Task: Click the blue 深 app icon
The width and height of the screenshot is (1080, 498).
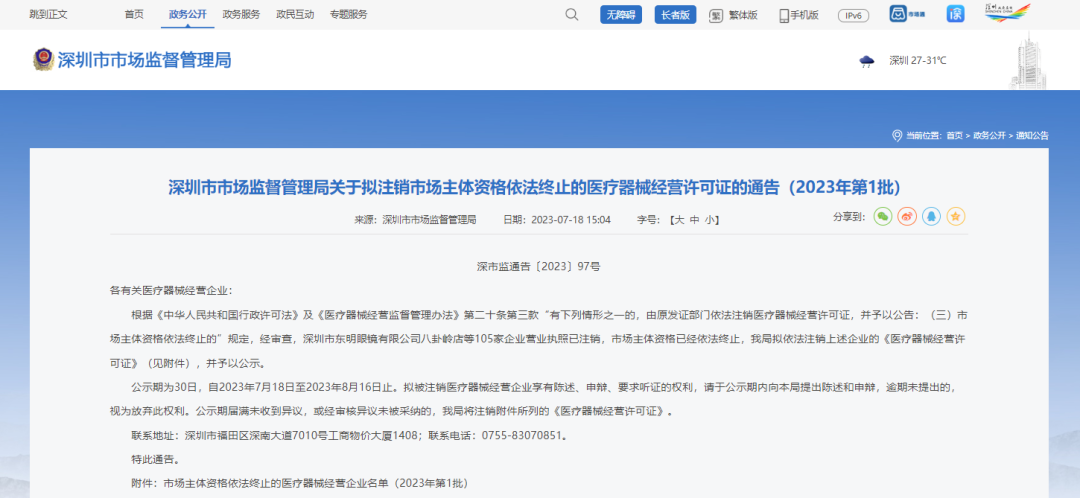Action: pyautogui.click(x=956, y=14)
